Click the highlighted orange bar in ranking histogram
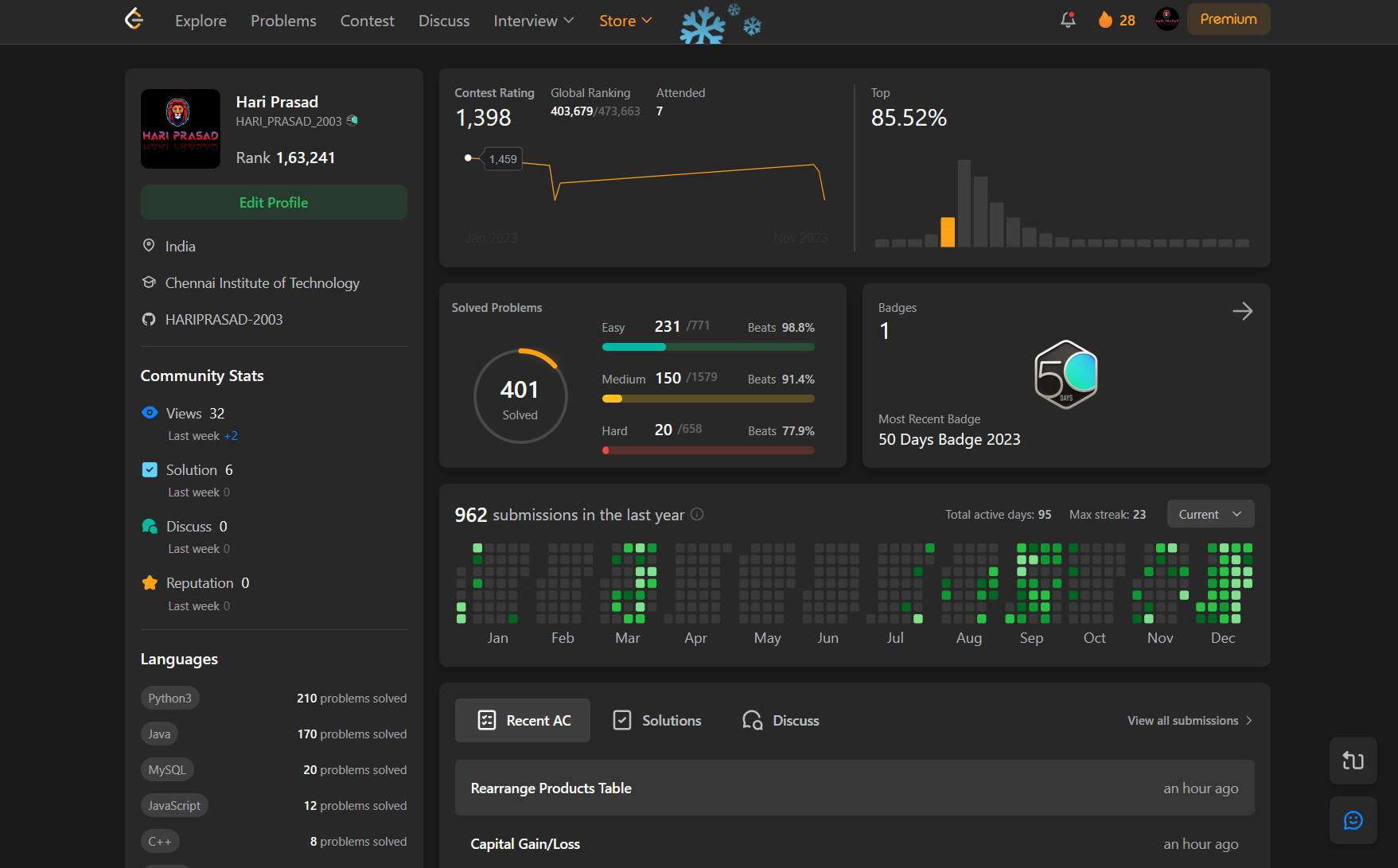Screen dimensions: 1398x868 (947, 232)
